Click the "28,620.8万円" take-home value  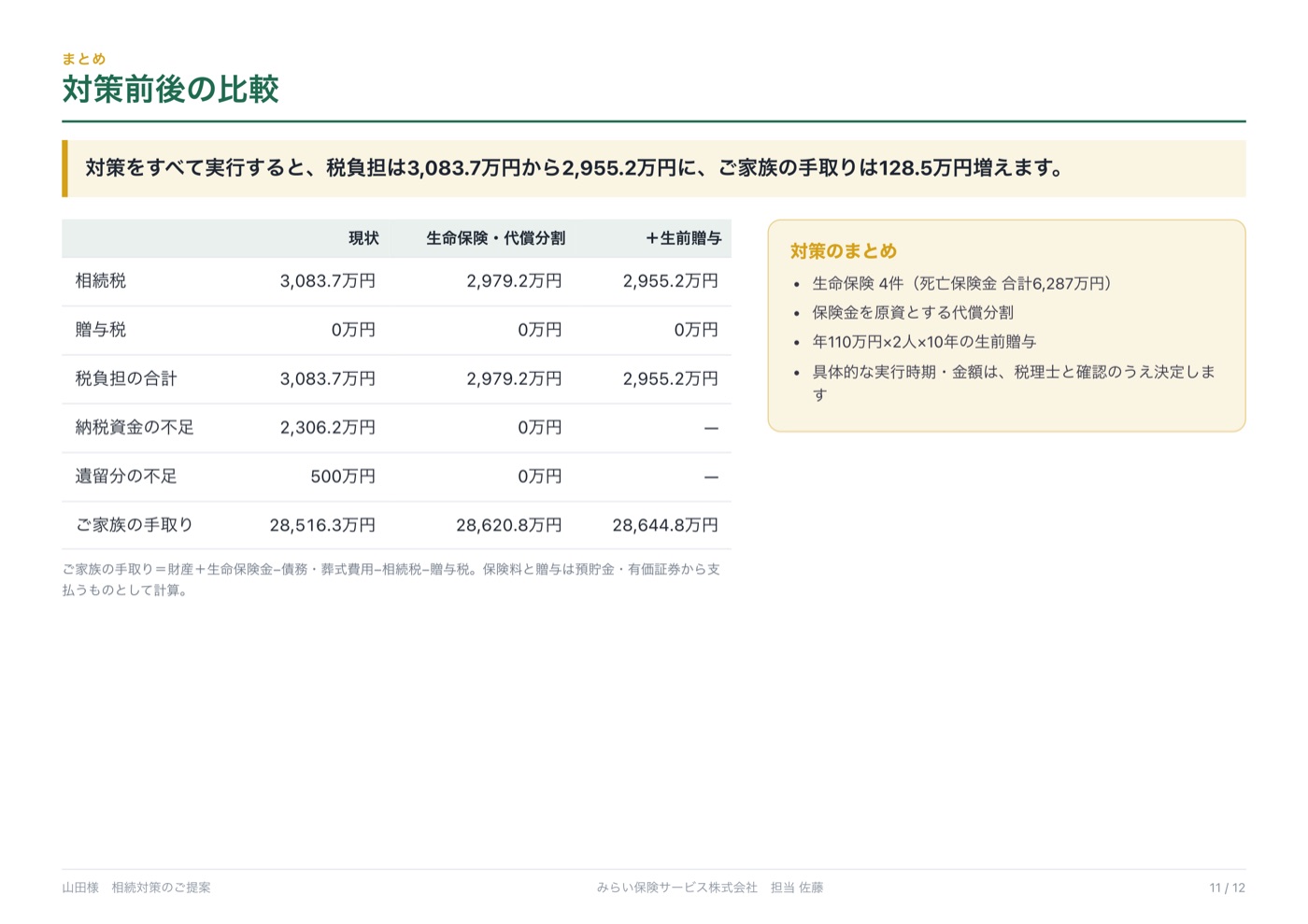pyautogui.click(x=509, y=525)
